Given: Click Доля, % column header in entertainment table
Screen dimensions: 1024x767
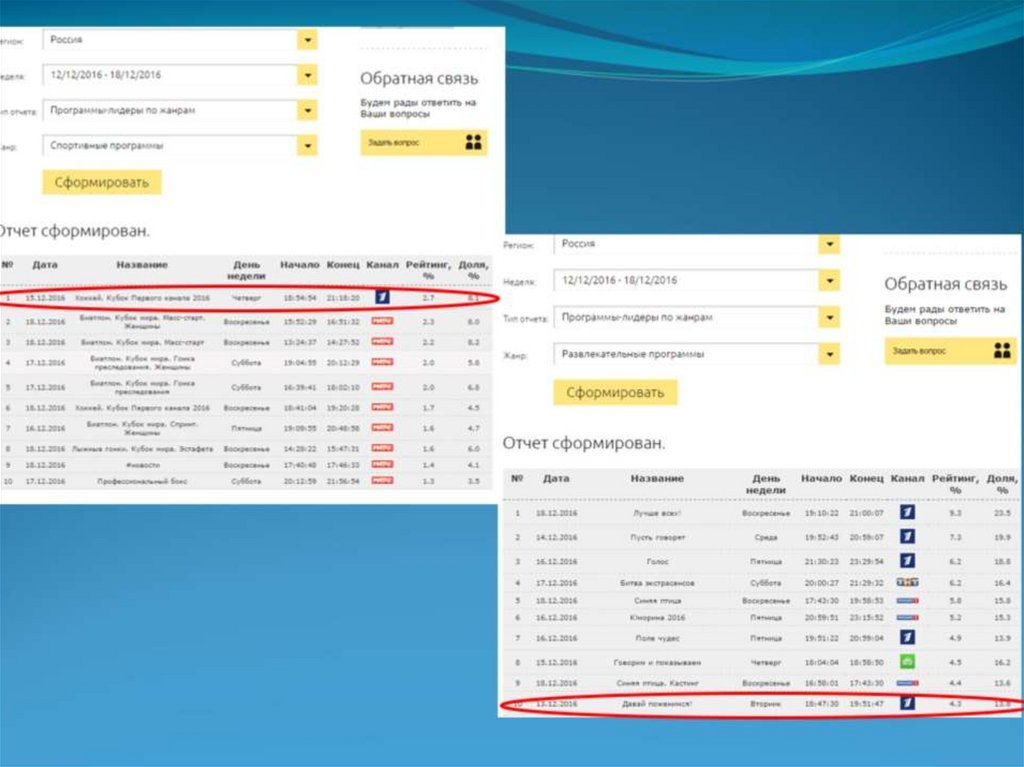Looking at the screenshot, I should click(1002, 484).
